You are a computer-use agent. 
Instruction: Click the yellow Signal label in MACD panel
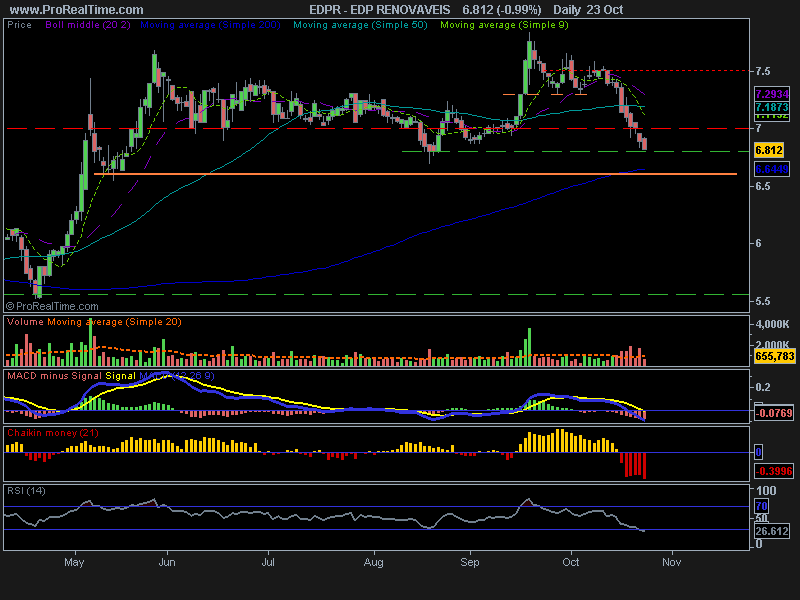(x=120, y=376)
